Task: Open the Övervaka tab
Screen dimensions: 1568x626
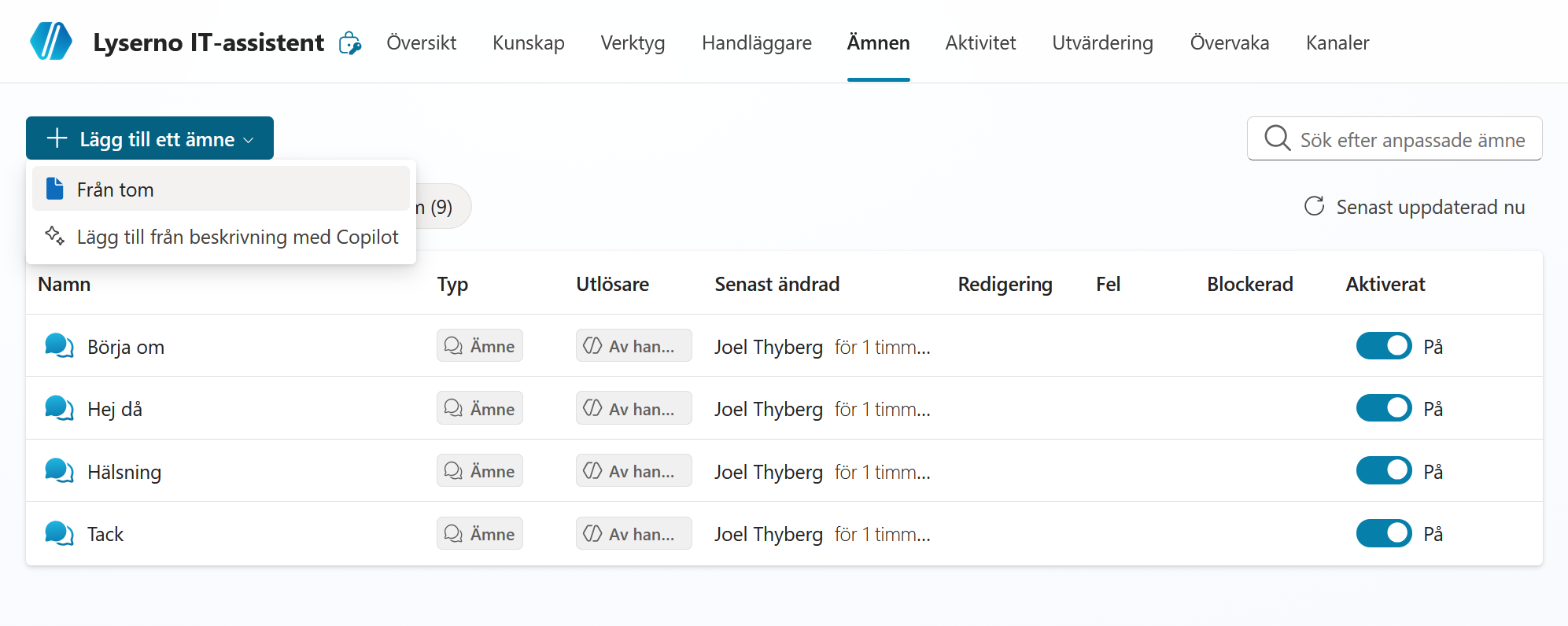Action: coord(1230,42)
